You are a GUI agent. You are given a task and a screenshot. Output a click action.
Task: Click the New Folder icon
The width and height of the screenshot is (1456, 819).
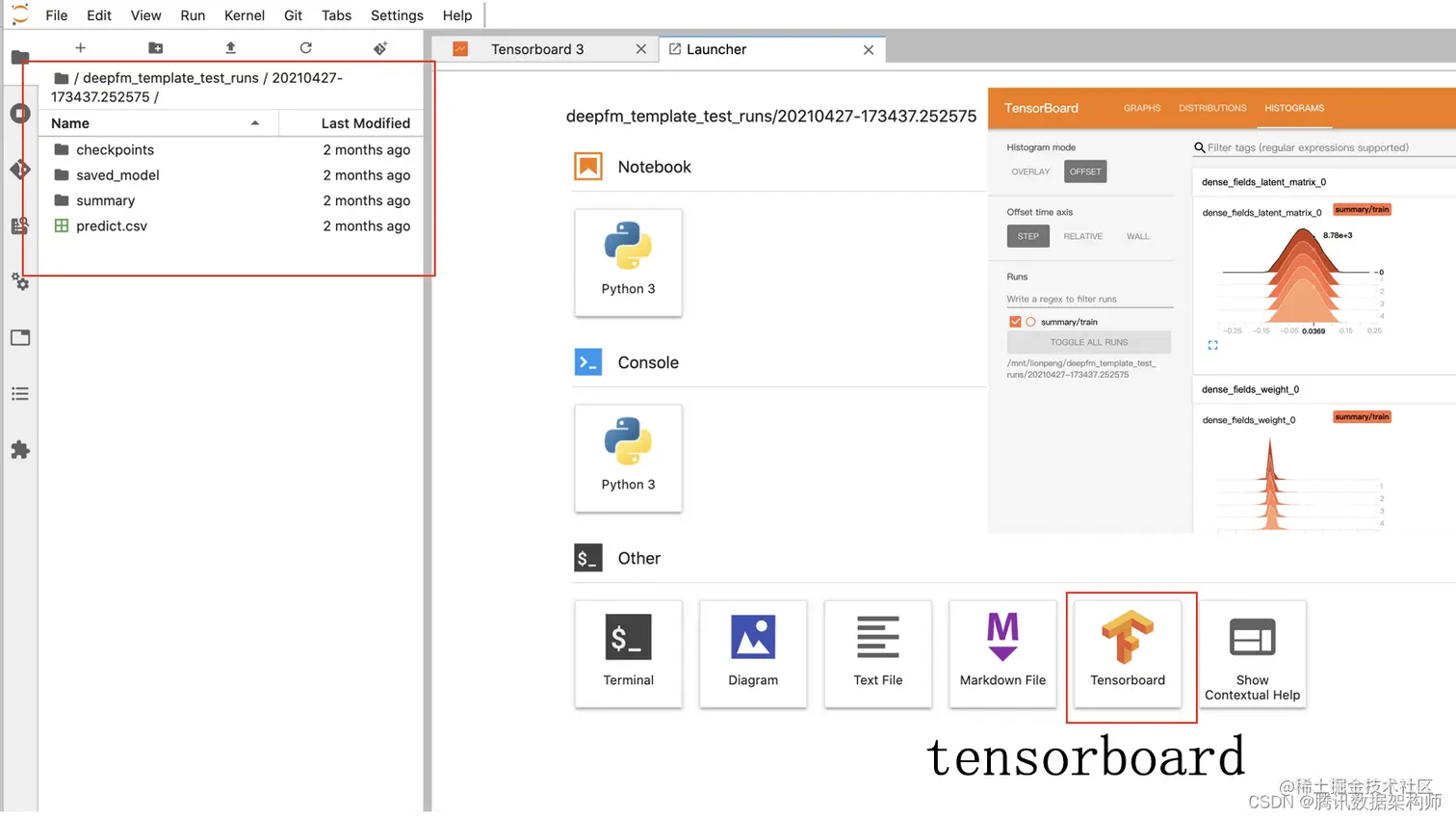click(x=155, y=47)
